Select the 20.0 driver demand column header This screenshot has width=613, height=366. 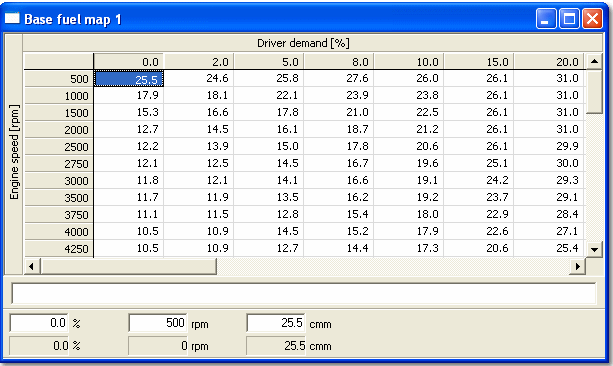pos(548,62)
